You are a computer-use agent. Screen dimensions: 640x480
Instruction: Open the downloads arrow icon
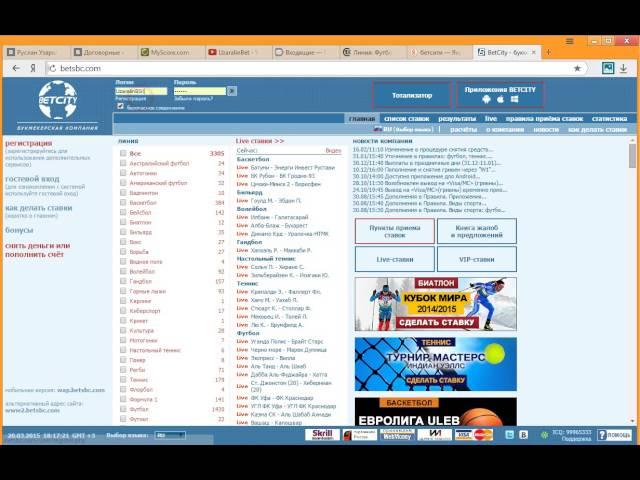point(623,68)
